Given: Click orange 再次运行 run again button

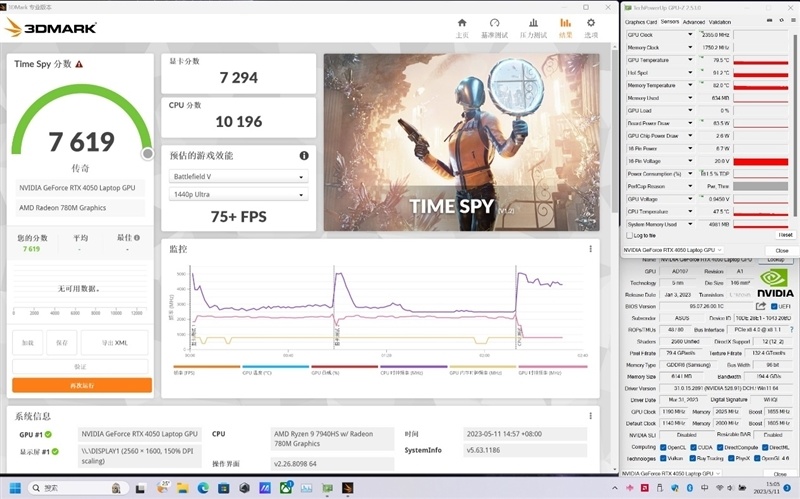Looking at the screenshot, I should 82,385.
